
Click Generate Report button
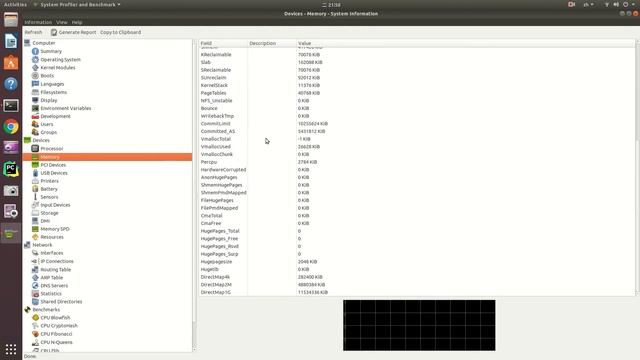[x=73, y=32]
